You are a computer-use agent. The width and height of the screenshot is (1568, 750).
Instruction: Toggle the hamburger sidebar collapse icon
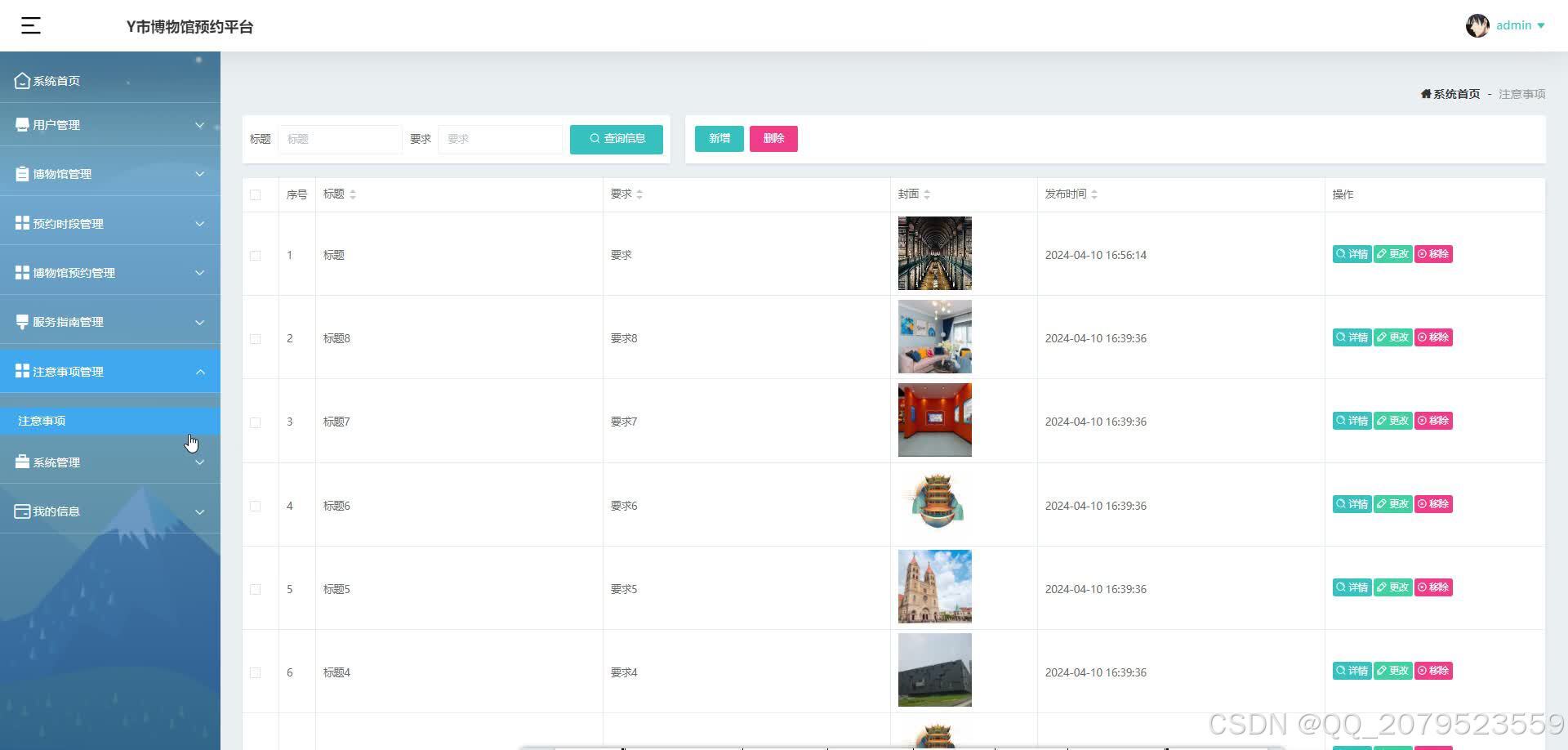click(x=31, y=26)
